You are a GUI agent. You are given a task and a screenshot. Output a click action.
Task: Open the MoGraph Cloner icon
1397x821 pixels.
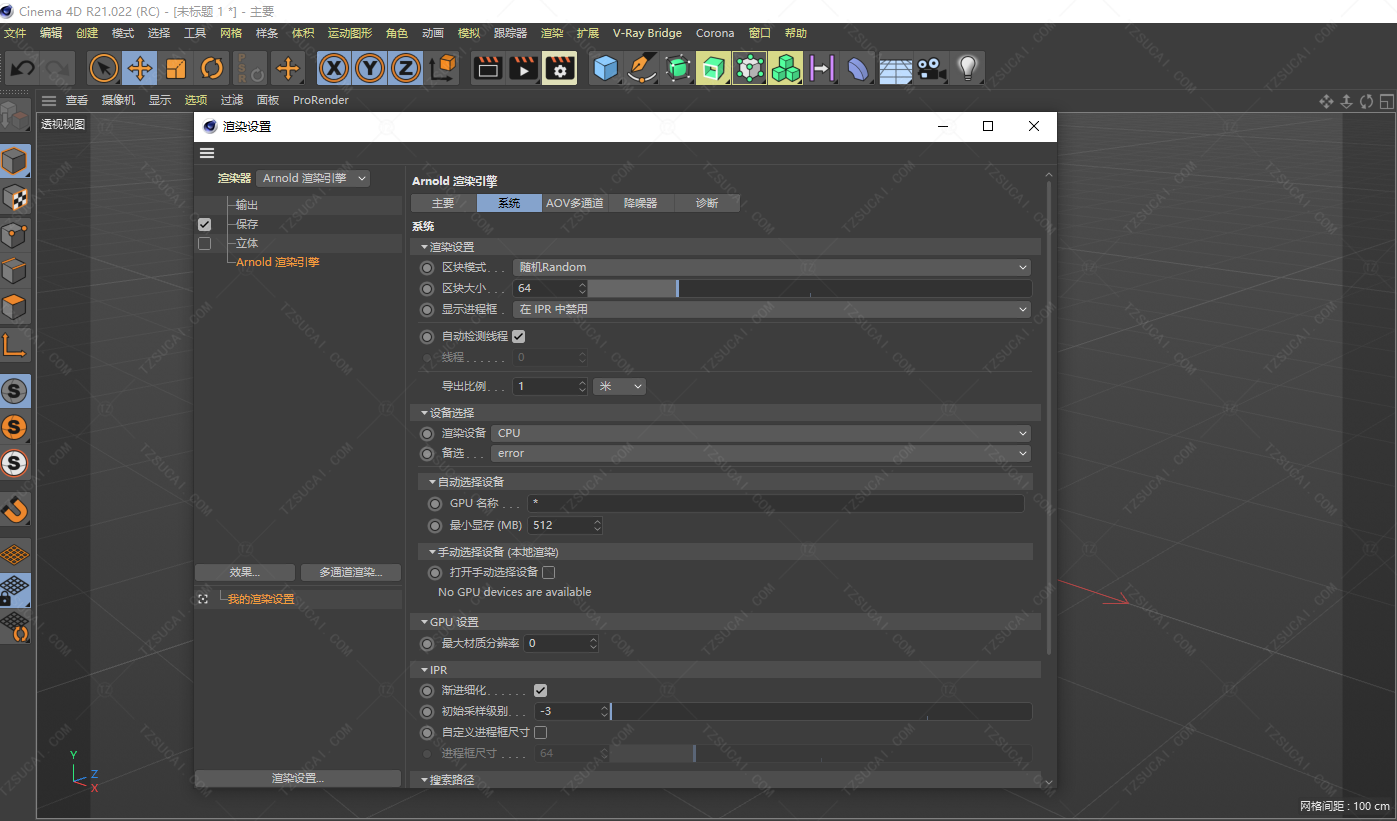(x=785, y=69)
